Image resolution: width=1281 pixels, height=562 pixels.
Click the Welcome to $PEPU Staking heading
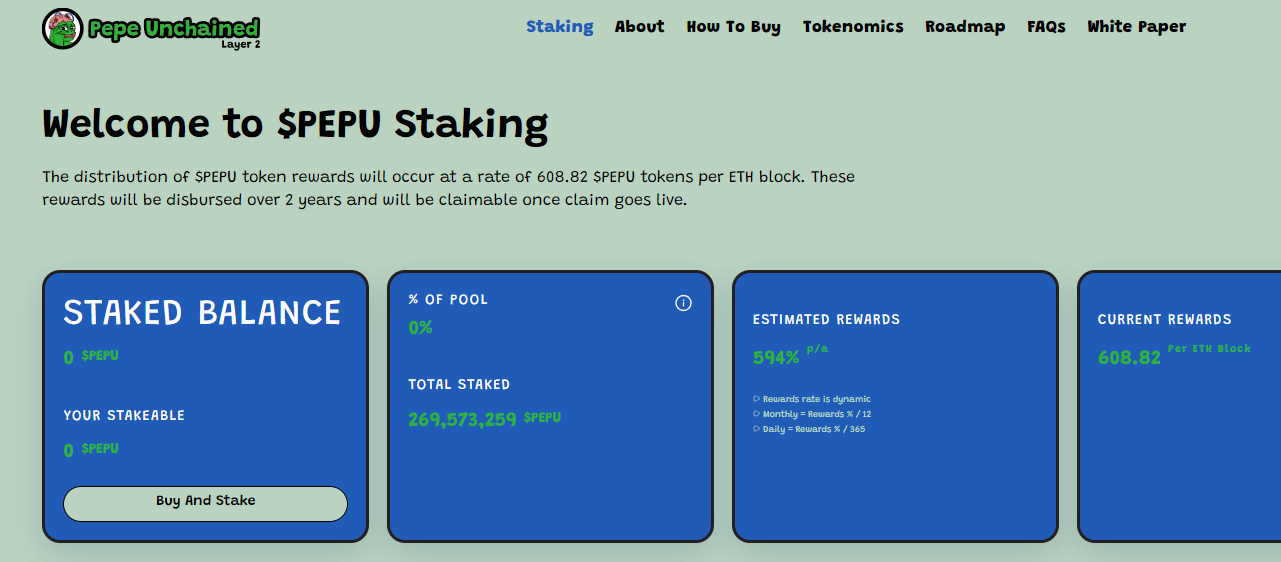[295, 124]
